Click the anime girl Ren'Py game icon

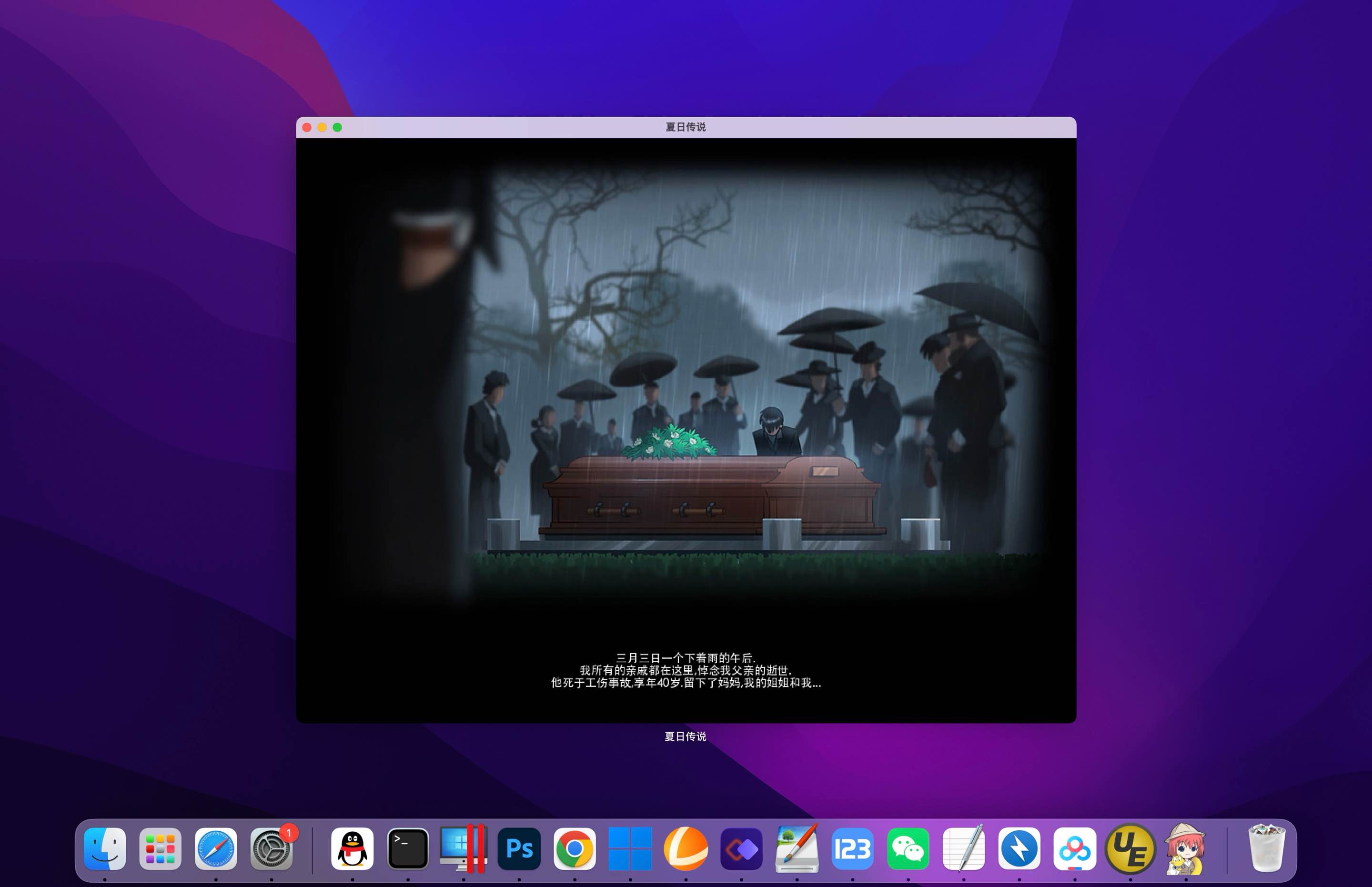tap(1185, 849)
